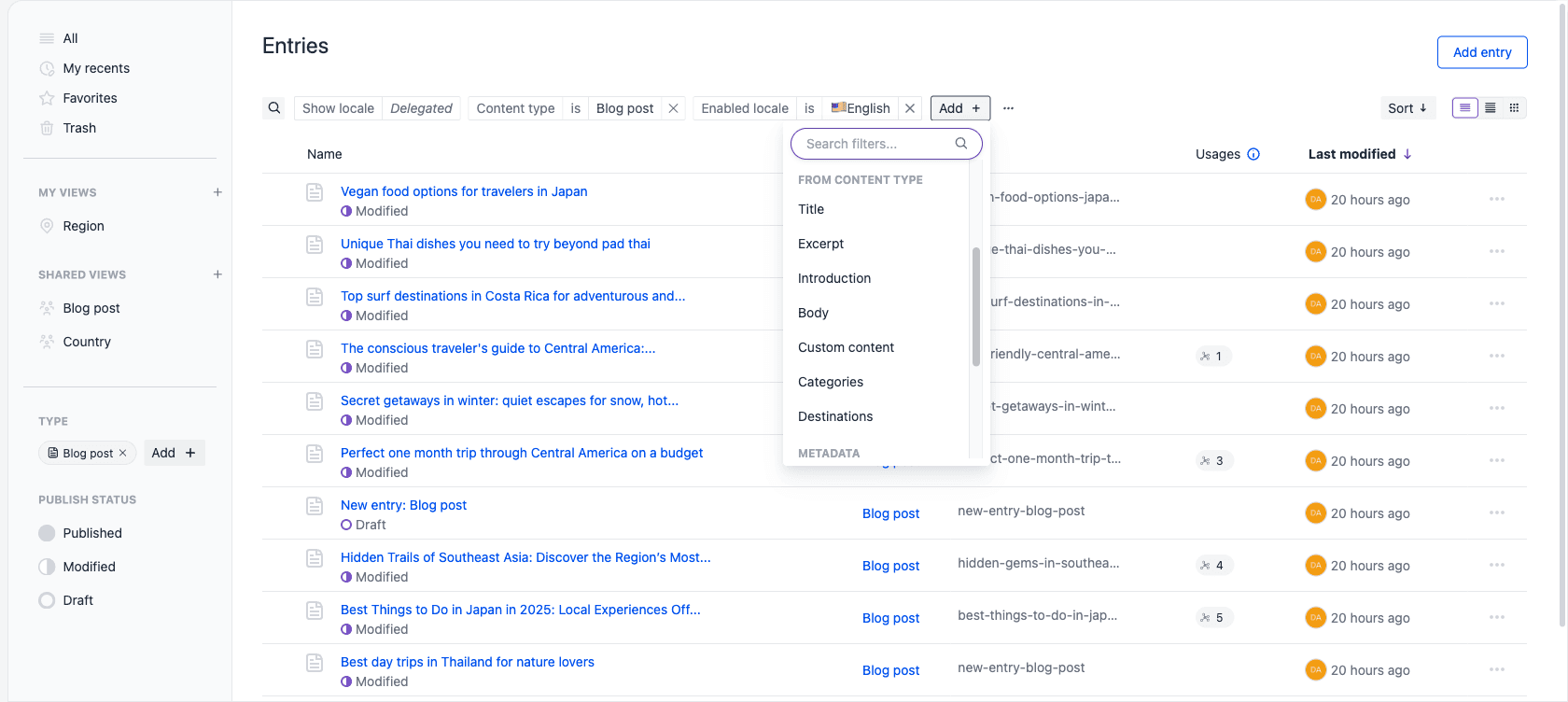Open the Favorites section
This screenshot has height=702, width=1568.
click(x=90, y=98)
